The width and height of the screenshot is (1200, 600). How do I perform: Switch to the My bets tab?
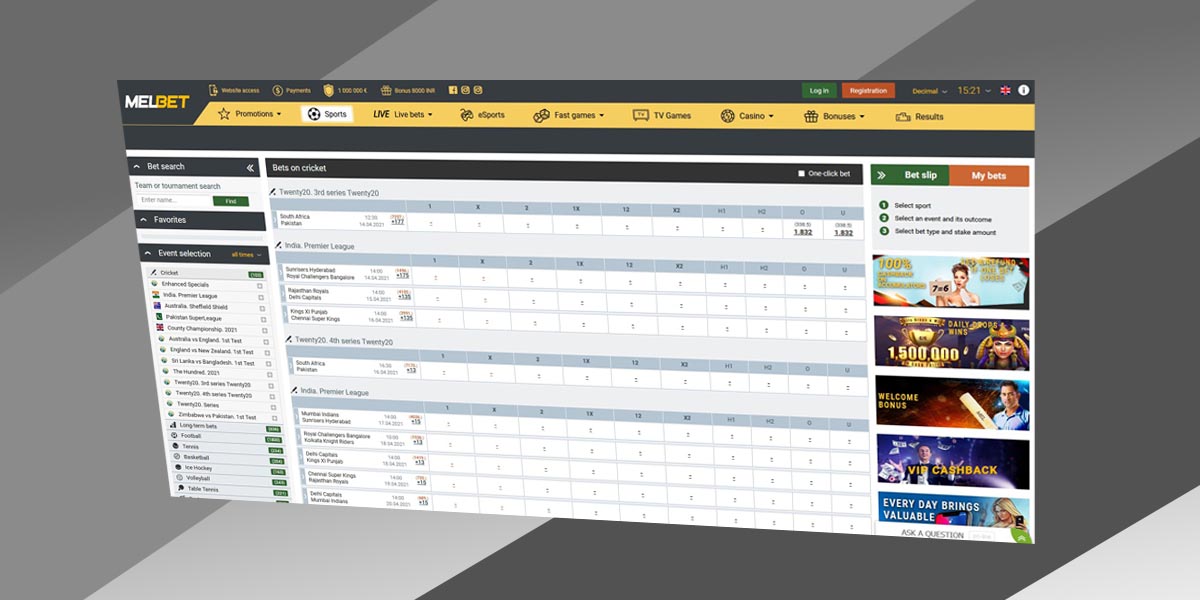click(x=988, y=176)
